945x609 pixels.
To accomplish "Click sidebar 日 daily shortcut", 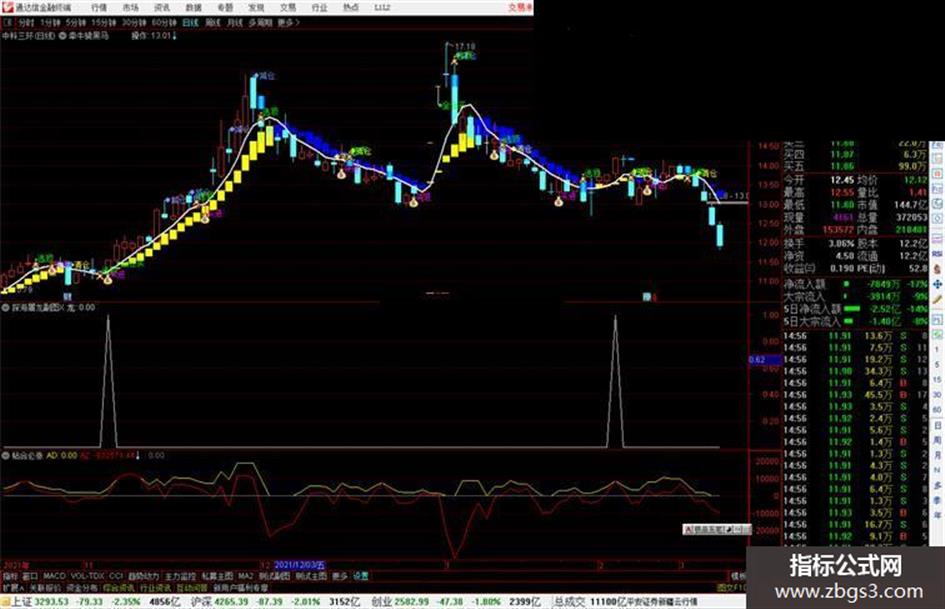I will tap(937, 425).
